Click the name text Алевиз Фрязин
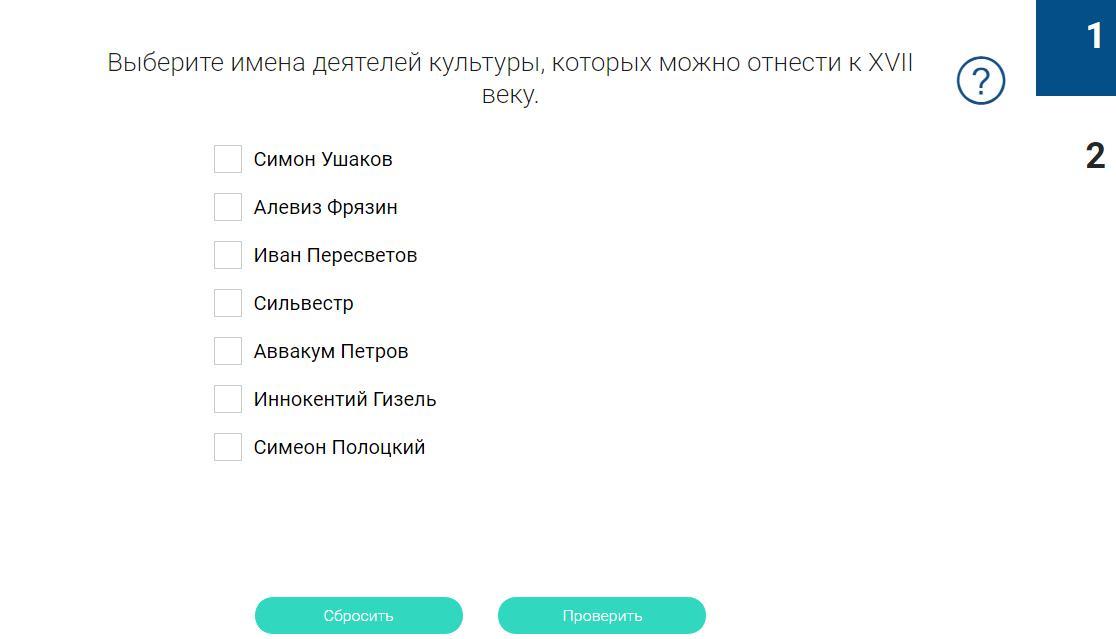This screenshot has width=1116, height=639. click(x=325, y=207)
